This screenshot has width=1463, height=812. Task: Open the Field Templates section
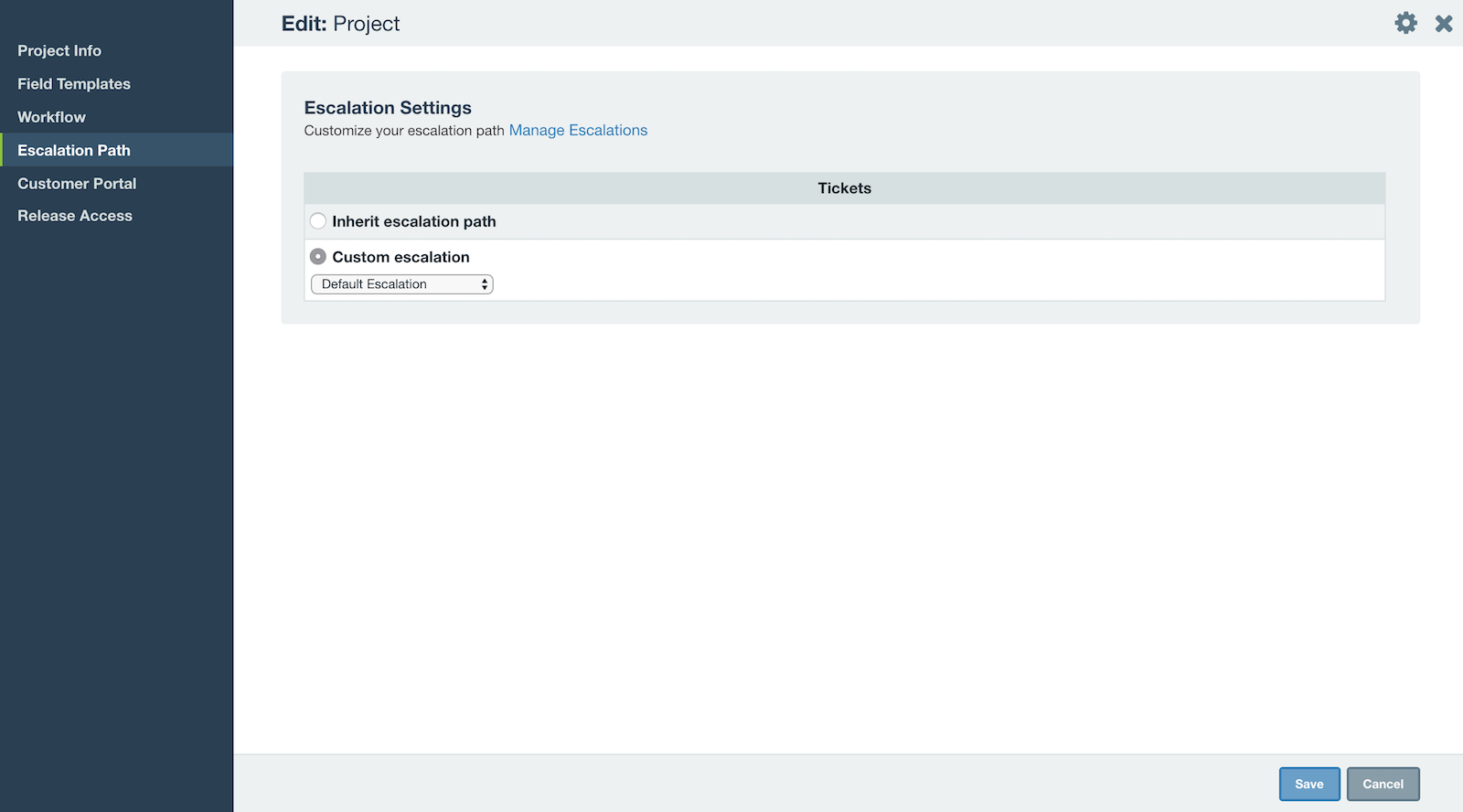pos(74,84)
